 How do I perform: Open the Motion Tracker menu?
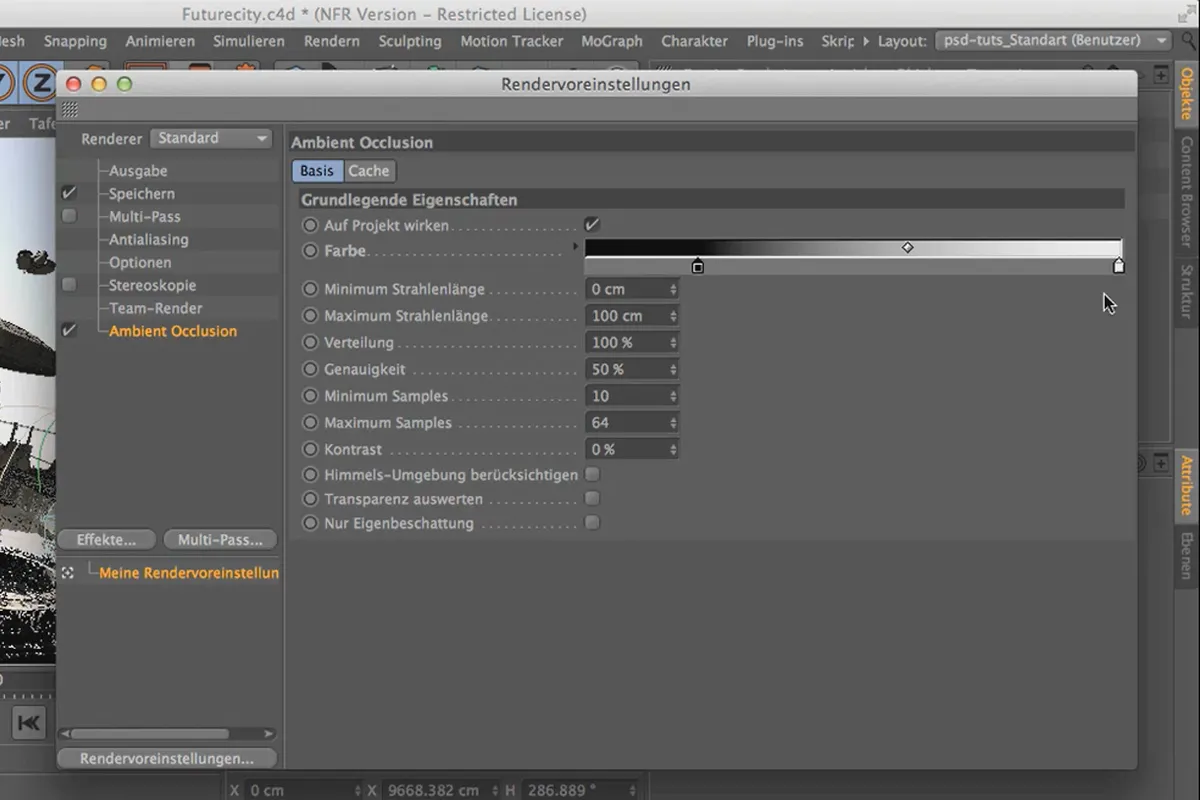pos(511,41)
